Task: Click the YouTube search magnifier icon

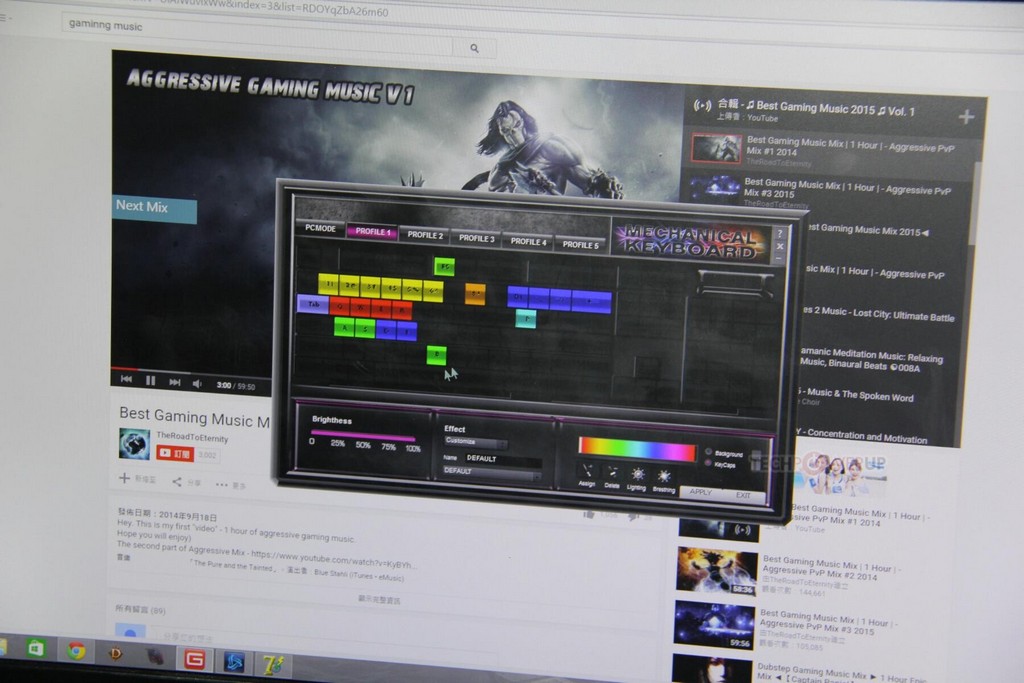Action: coord(474,48)
